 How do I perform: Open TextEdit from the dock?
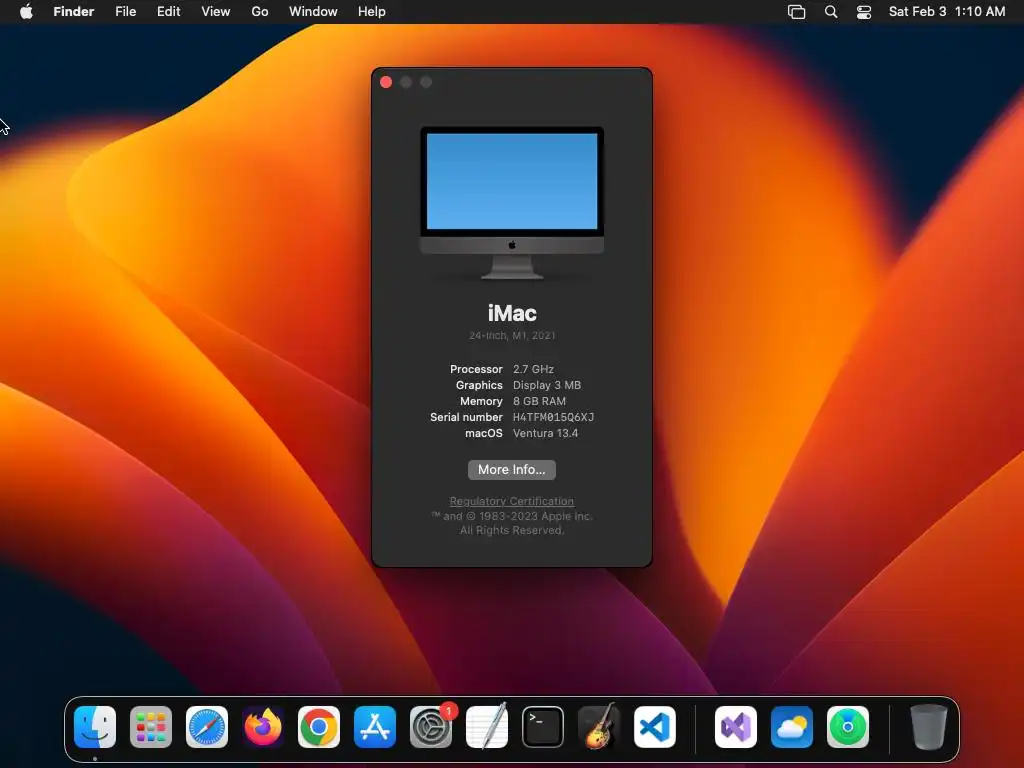(x=487, y=727)
